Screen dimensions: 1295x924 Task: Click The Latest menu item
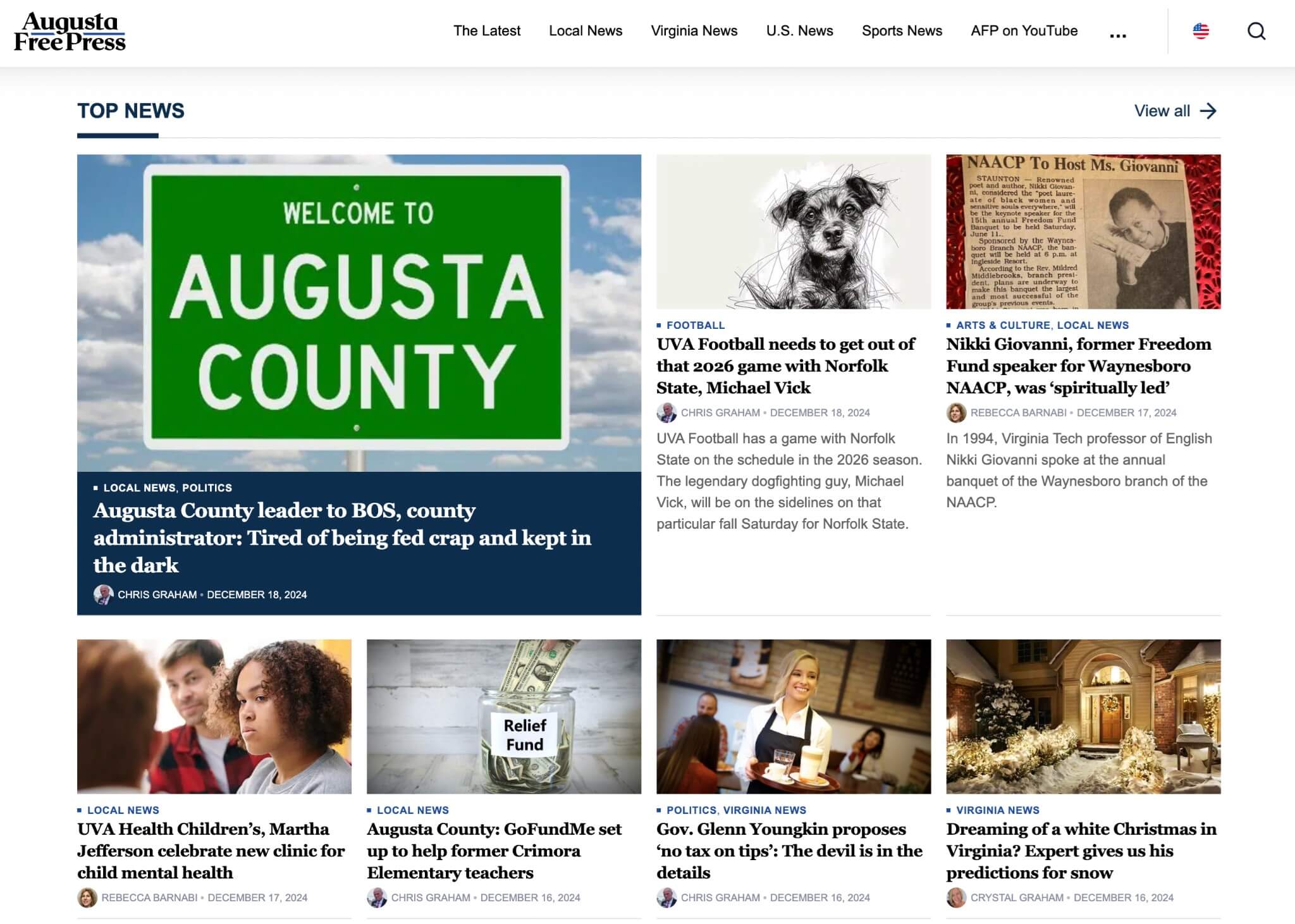[487, 30]
